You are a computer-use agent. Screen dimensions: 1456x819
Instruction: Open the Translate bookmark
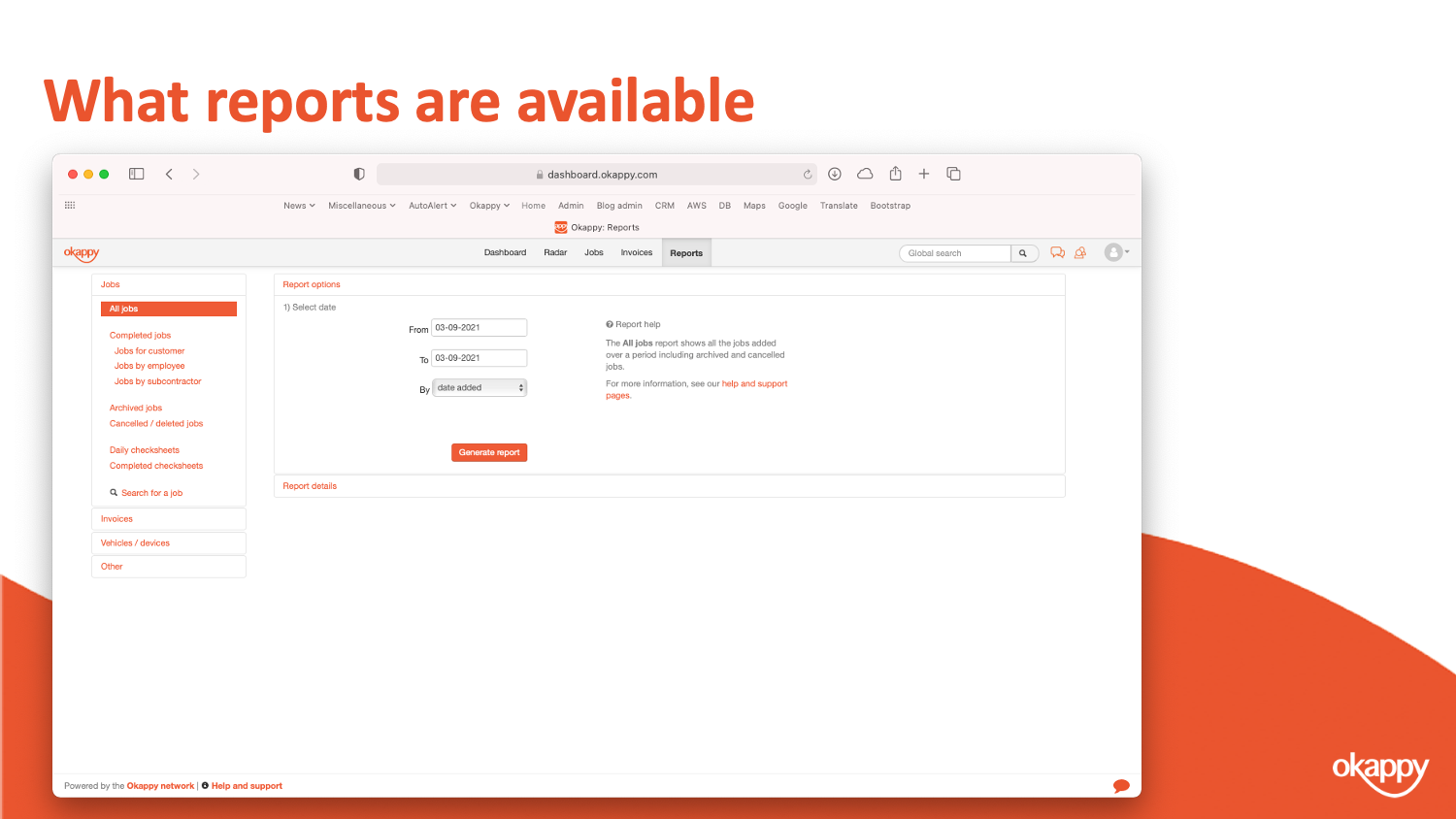pyautogui.click(x=839, y=206)
